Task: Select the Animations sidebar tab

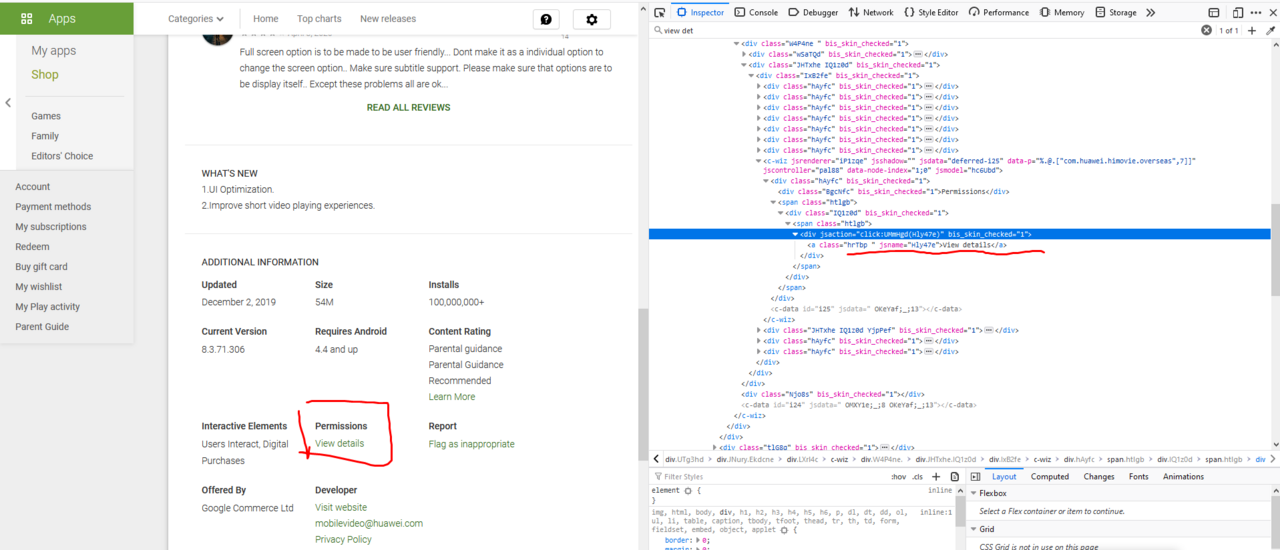Action: tap(1183, 477)
